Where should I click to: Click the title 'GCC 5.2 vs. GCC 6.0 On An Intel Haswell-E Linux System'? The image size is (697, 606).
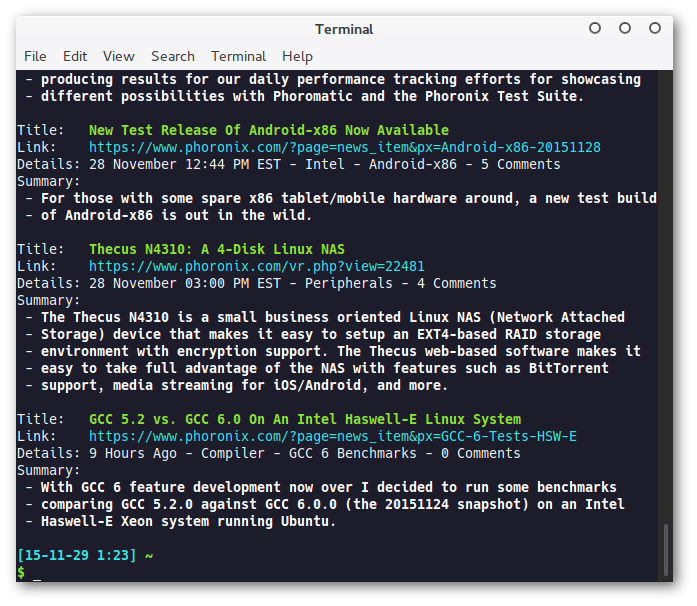point(304,419)
